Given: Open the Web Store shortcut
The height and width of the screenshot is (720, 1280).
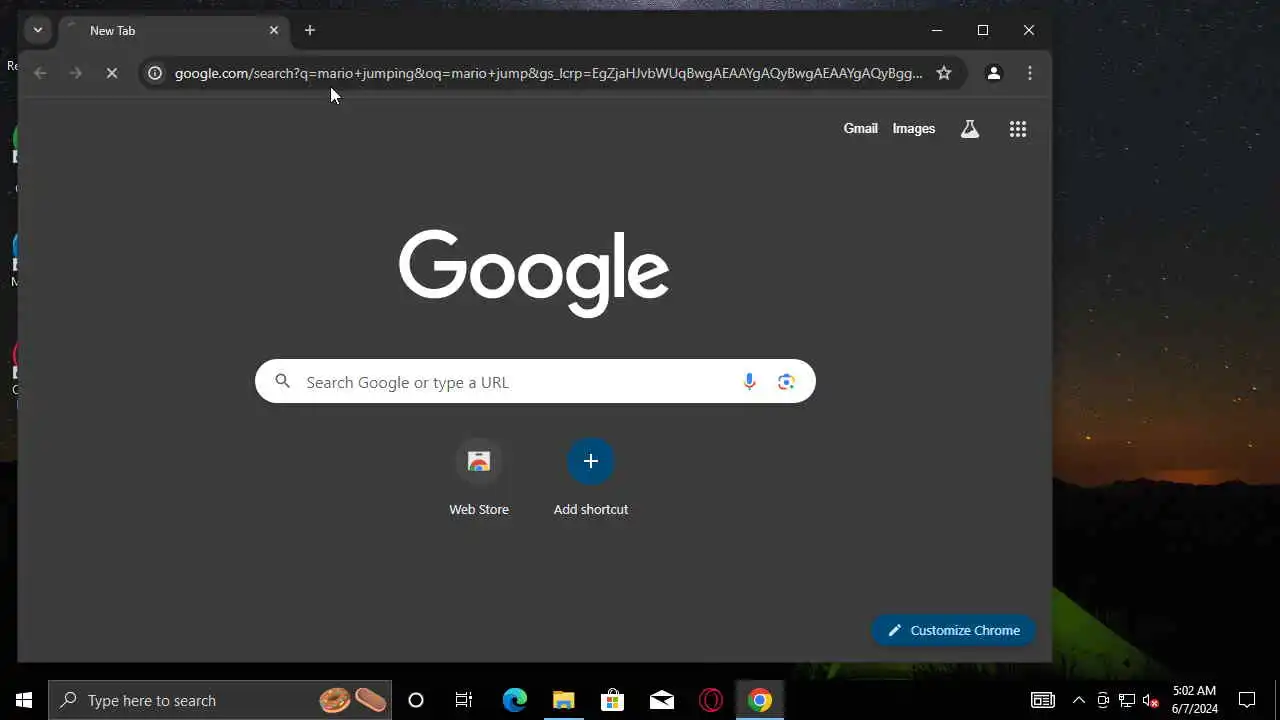Looking at the screenshot, I should [x=479, y=479].
